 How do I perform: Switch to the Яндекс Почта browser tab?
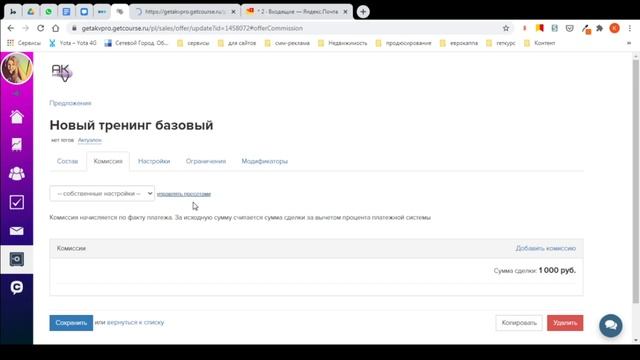pyautogui.click(x=297, y=12)
